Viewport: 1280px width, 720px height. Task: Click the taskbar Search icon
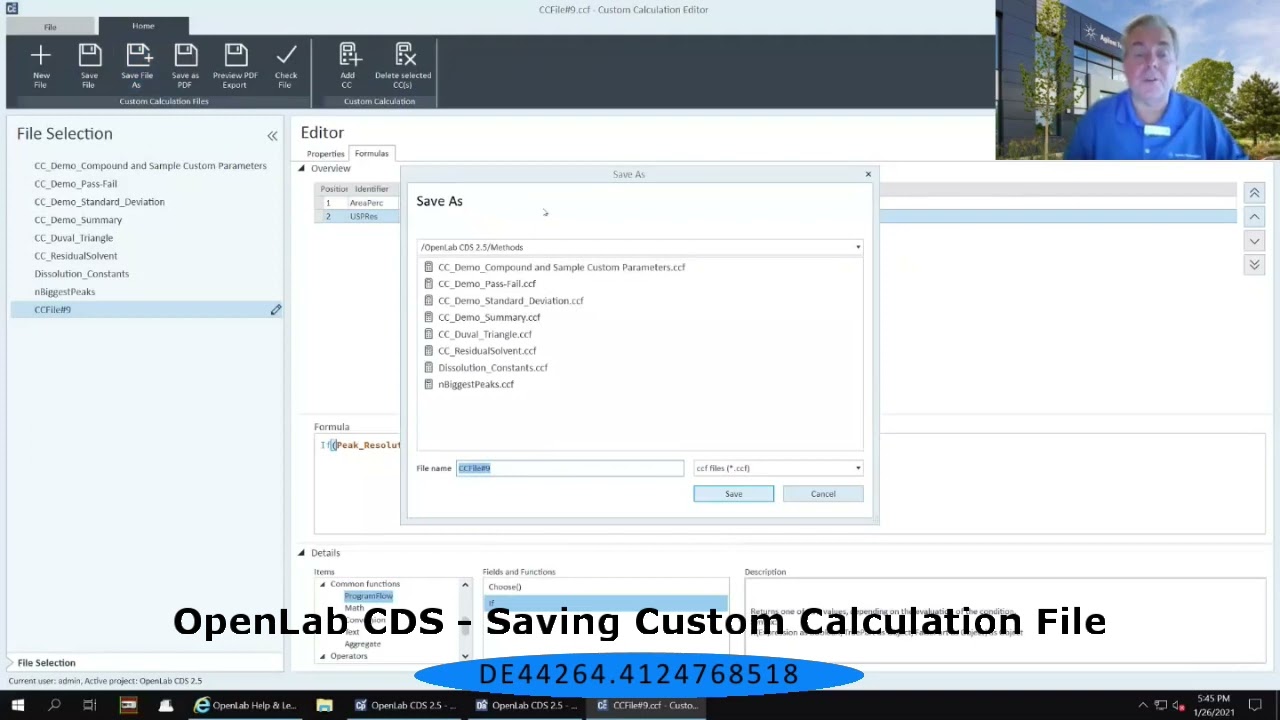point(54,705)
